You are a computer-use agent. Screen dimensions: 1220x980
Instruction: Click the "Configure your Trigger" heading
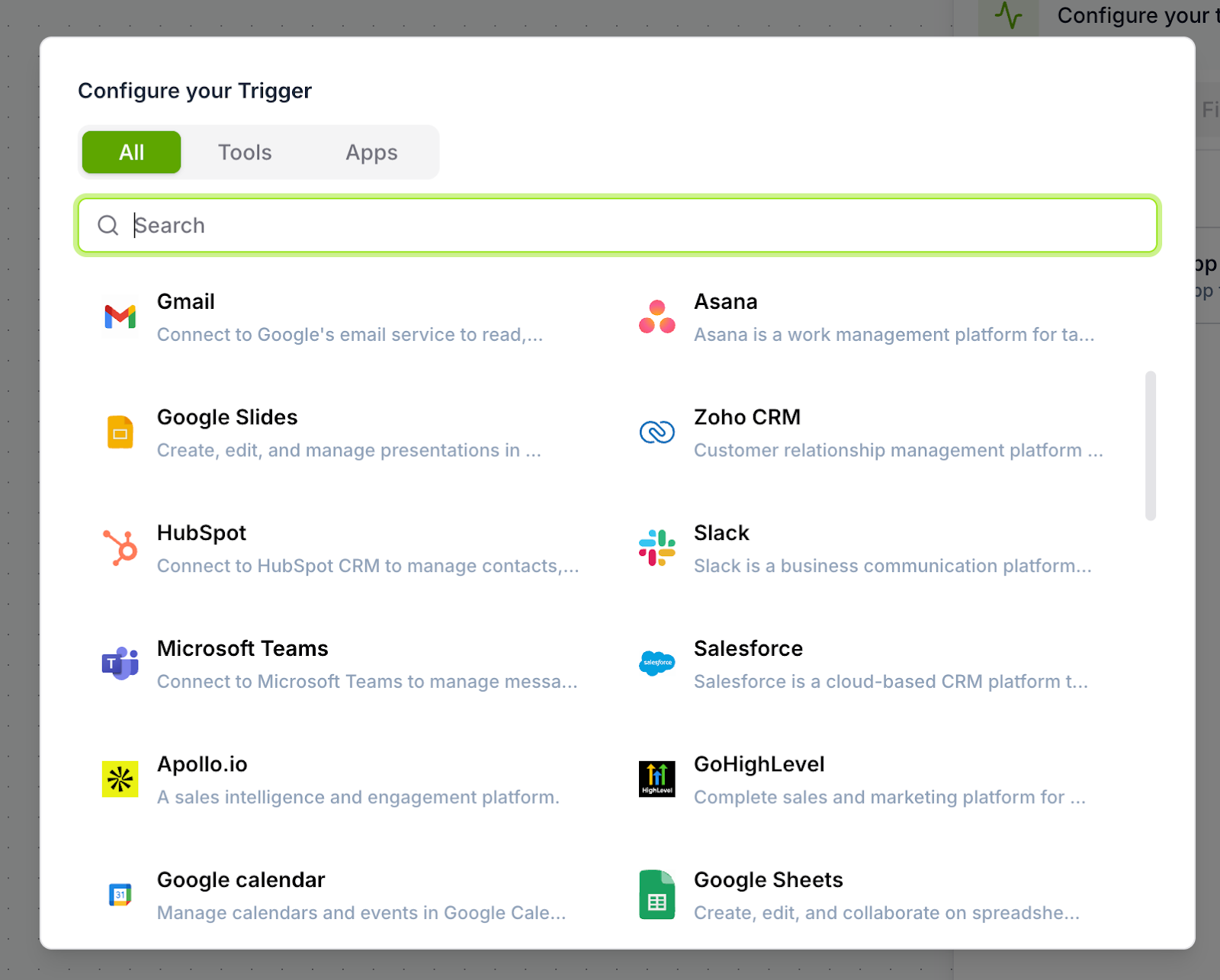coord(195,91)
